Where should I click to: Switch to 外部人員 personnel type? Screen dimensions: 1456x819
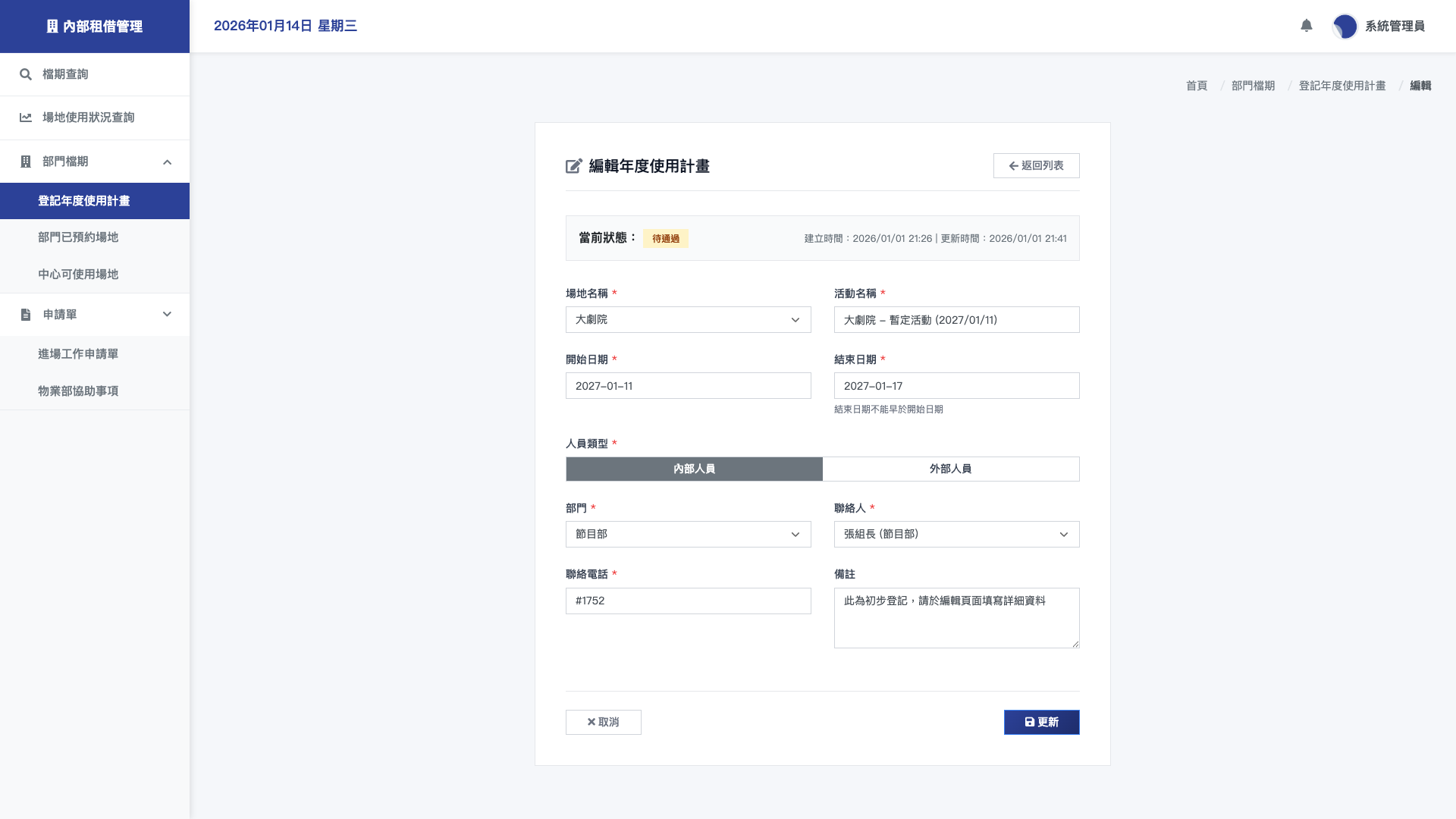(x=951, y=469)
